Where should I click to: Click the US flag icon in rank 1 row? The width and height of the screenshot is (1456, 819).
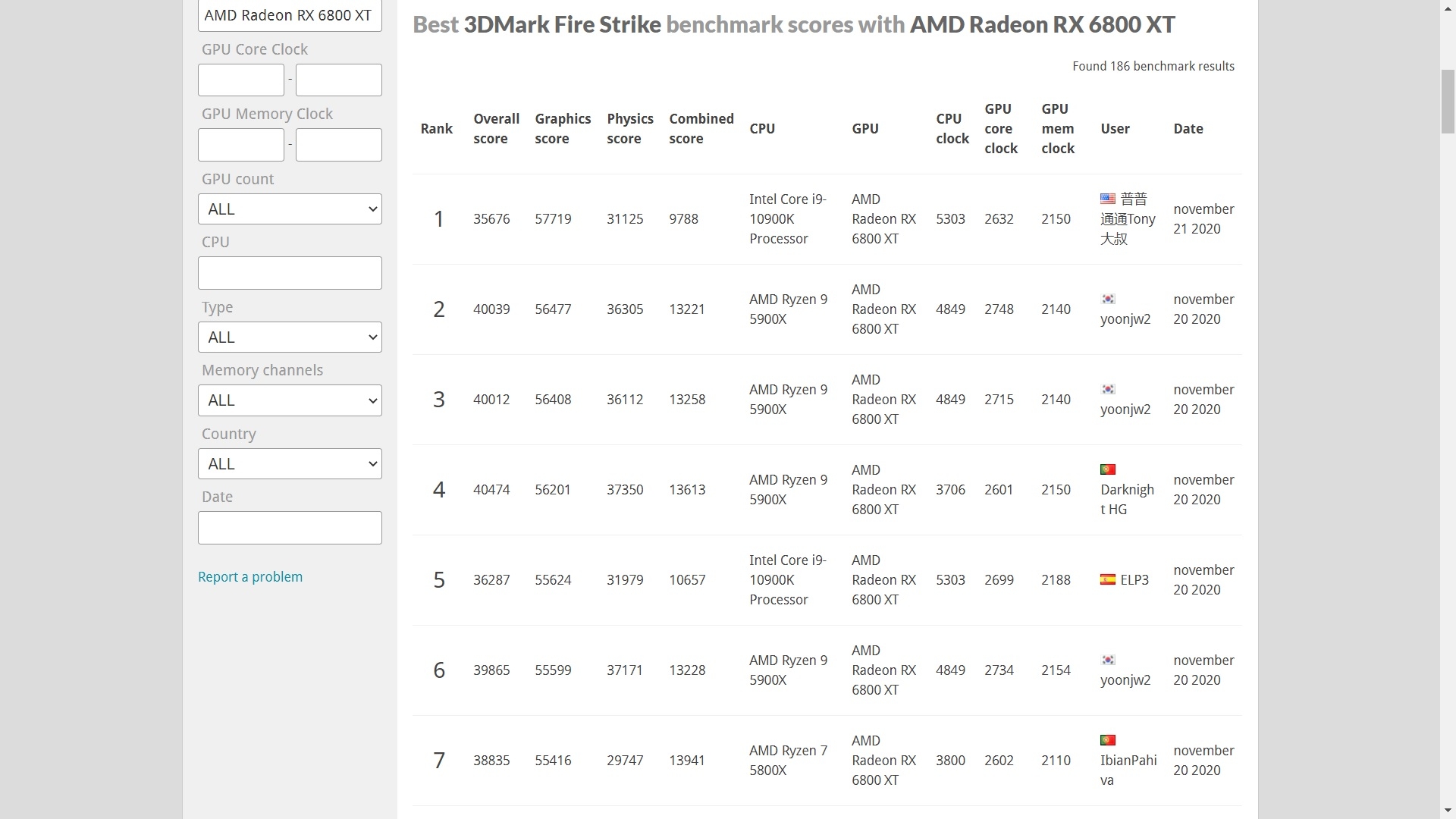1108,199
